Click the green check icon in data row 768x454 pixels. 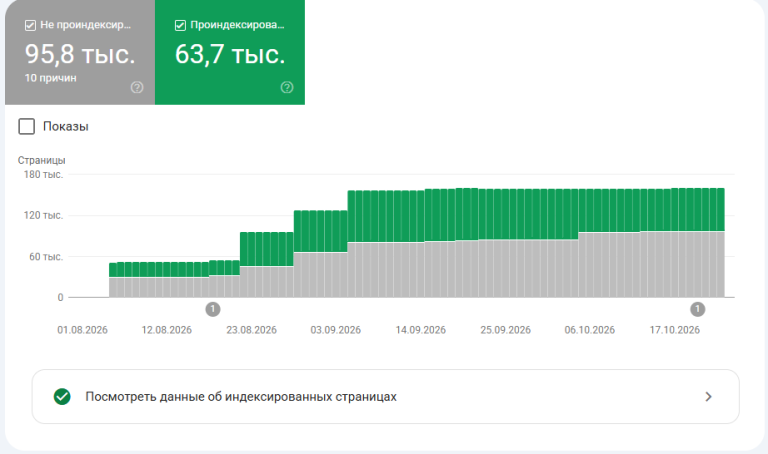(62, 397)
